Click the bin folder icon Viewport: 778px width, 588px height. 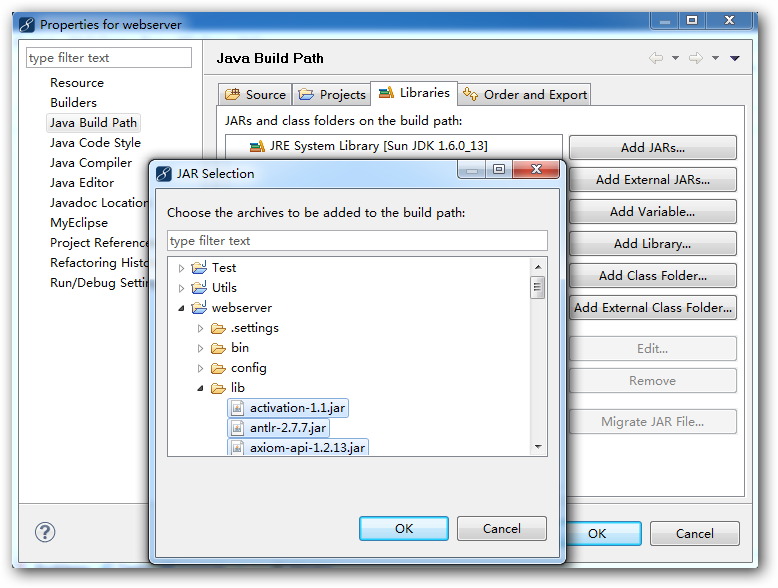pos(218,348)
